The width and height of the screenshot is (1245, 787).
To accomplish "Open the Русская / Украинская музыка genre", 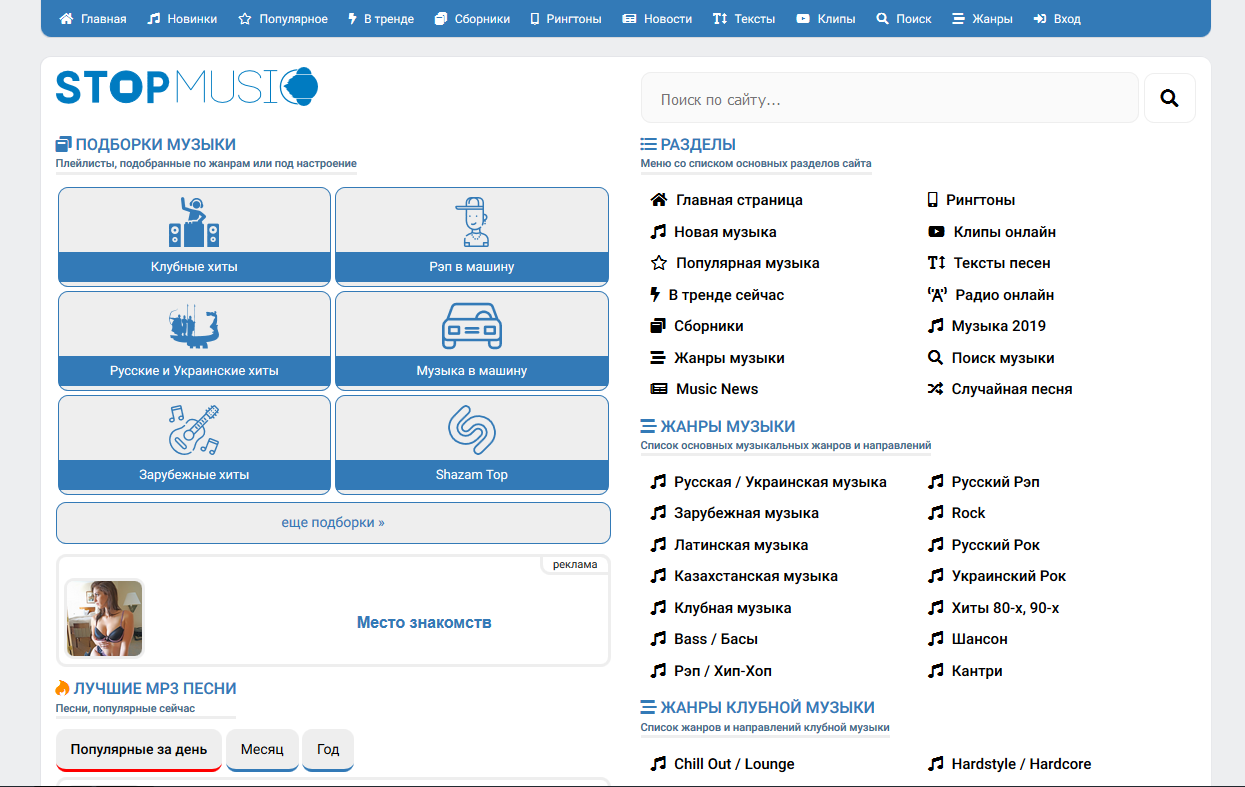I will click(780, 482).
